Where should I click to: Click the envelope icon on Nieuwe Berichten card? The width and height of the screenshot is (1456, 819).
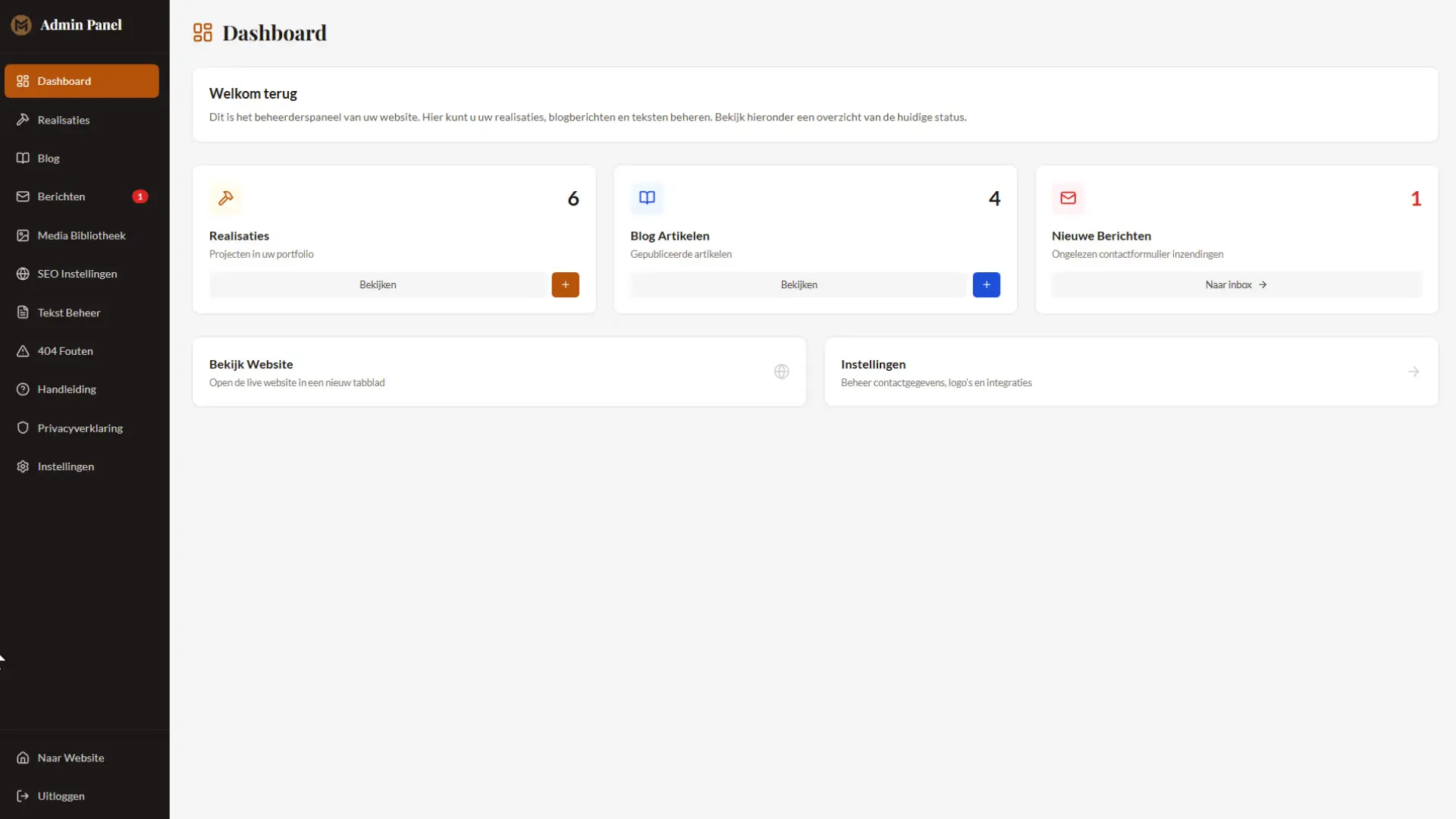[1068, 198]
